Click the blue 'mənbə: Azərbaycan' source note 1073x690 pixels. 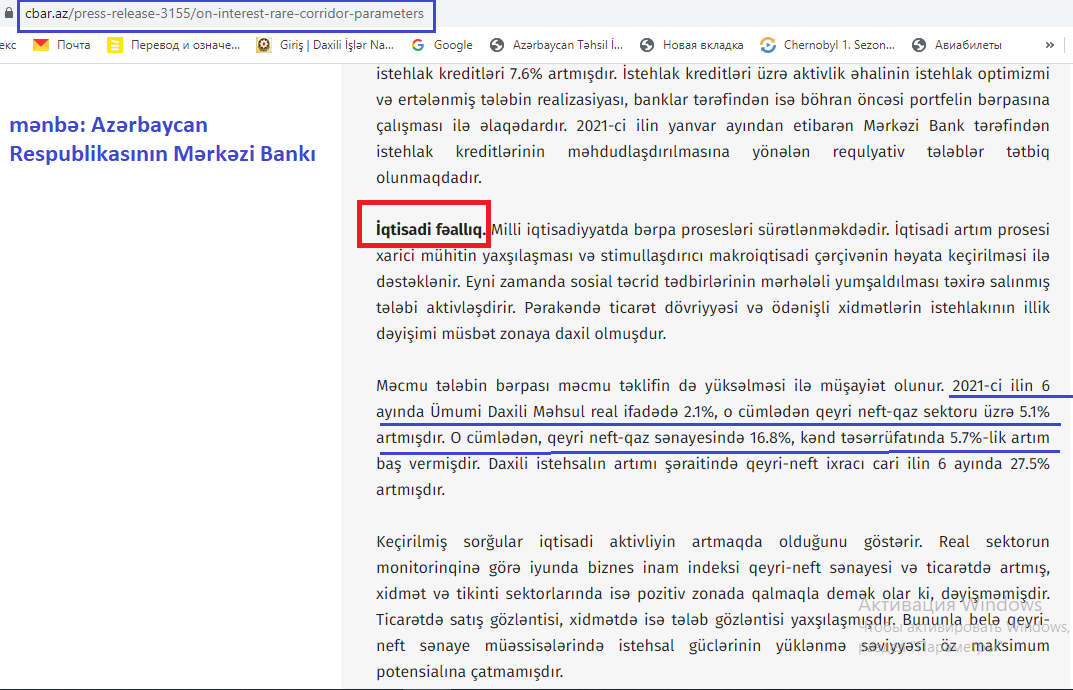point(109,125)
